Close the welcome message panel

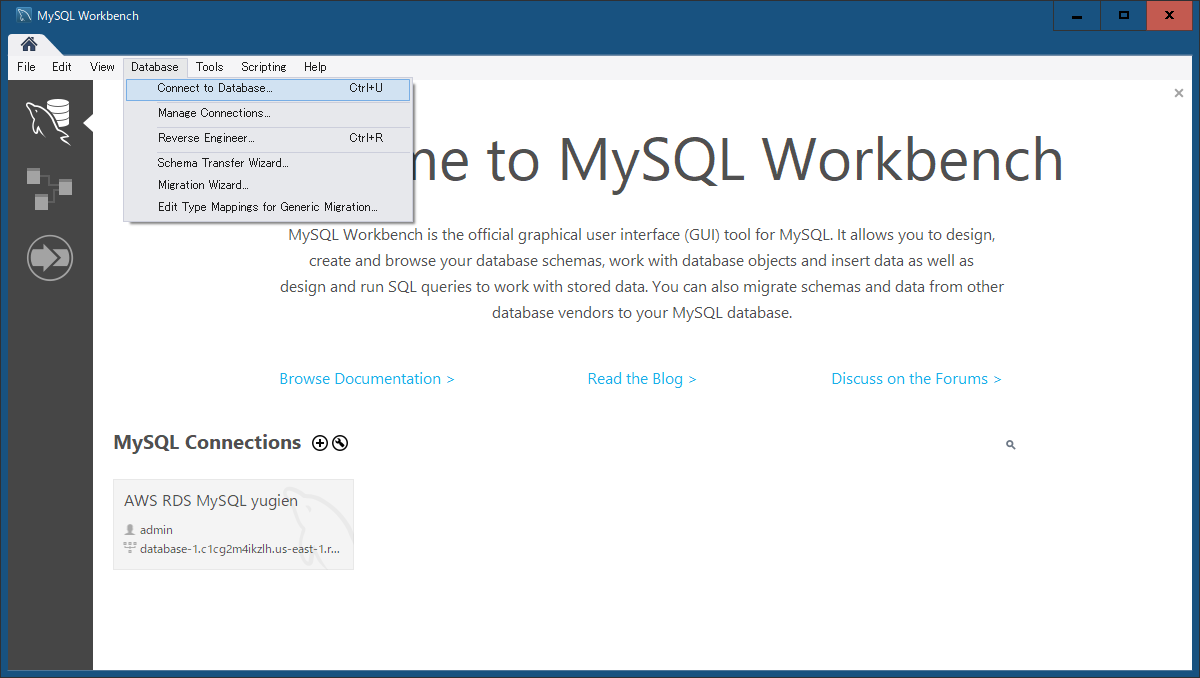coord(1179,93)
